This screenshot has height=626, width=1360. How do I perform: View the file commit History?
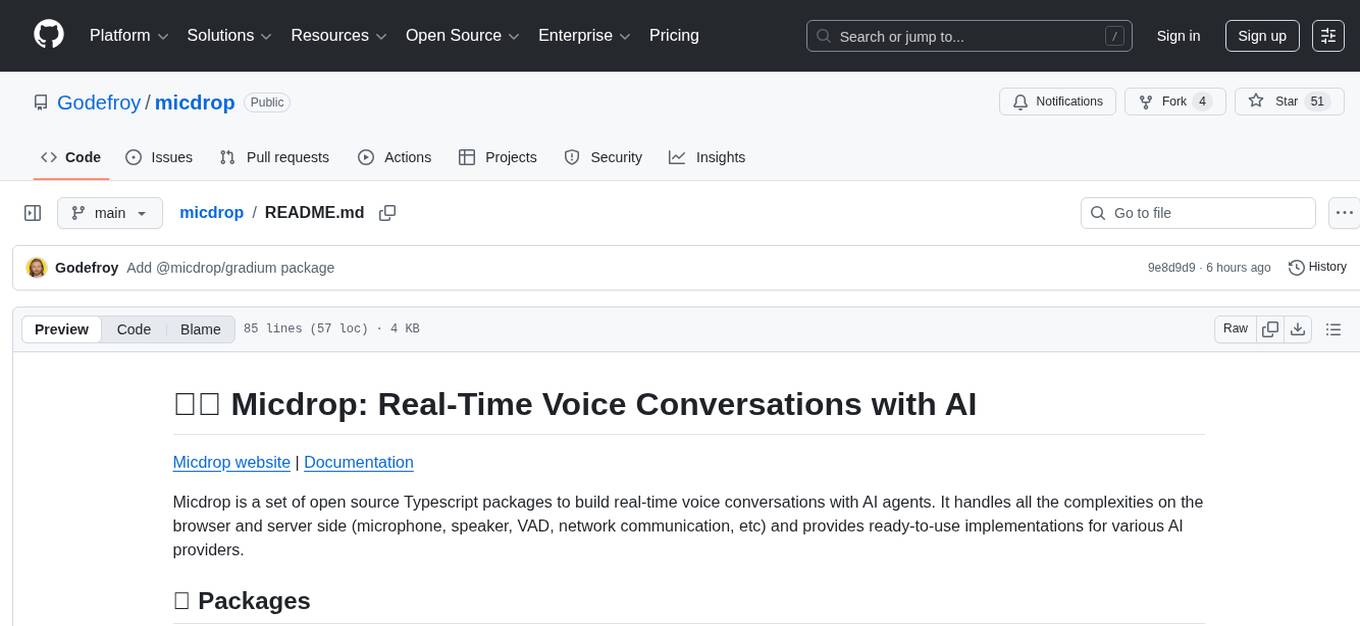(x=1317, y=267)
